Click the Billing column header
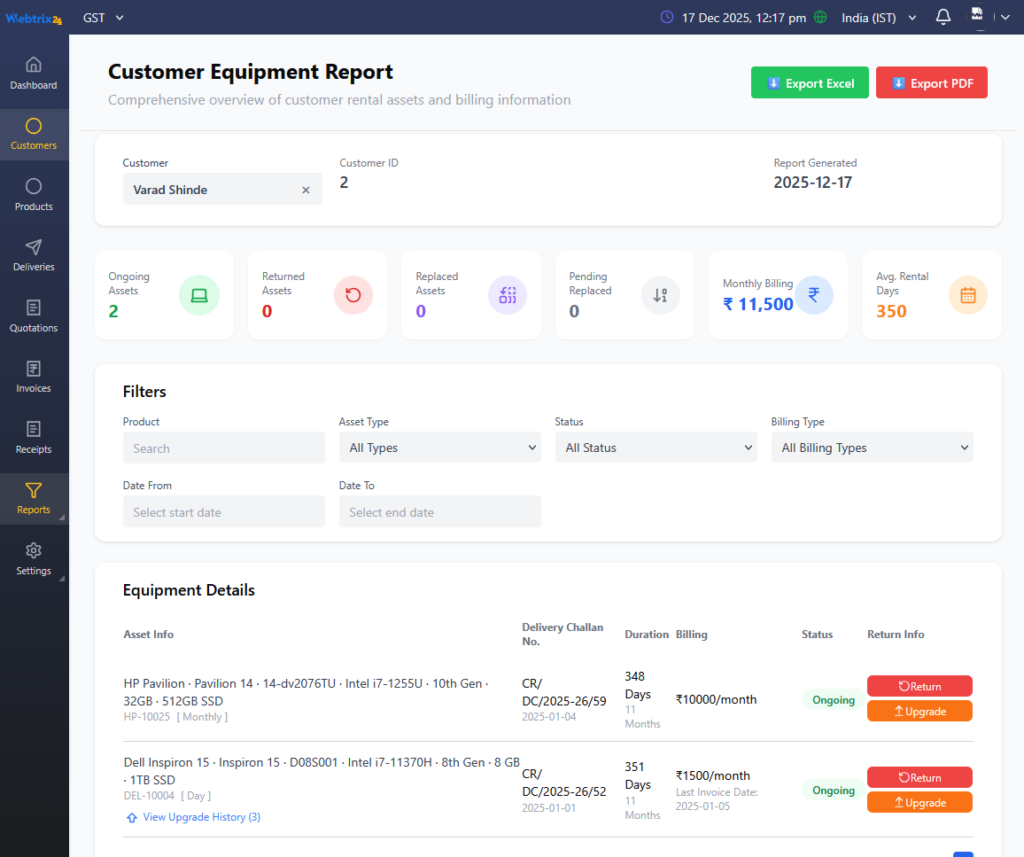The image size is (1024, 857). click(692, 634)
